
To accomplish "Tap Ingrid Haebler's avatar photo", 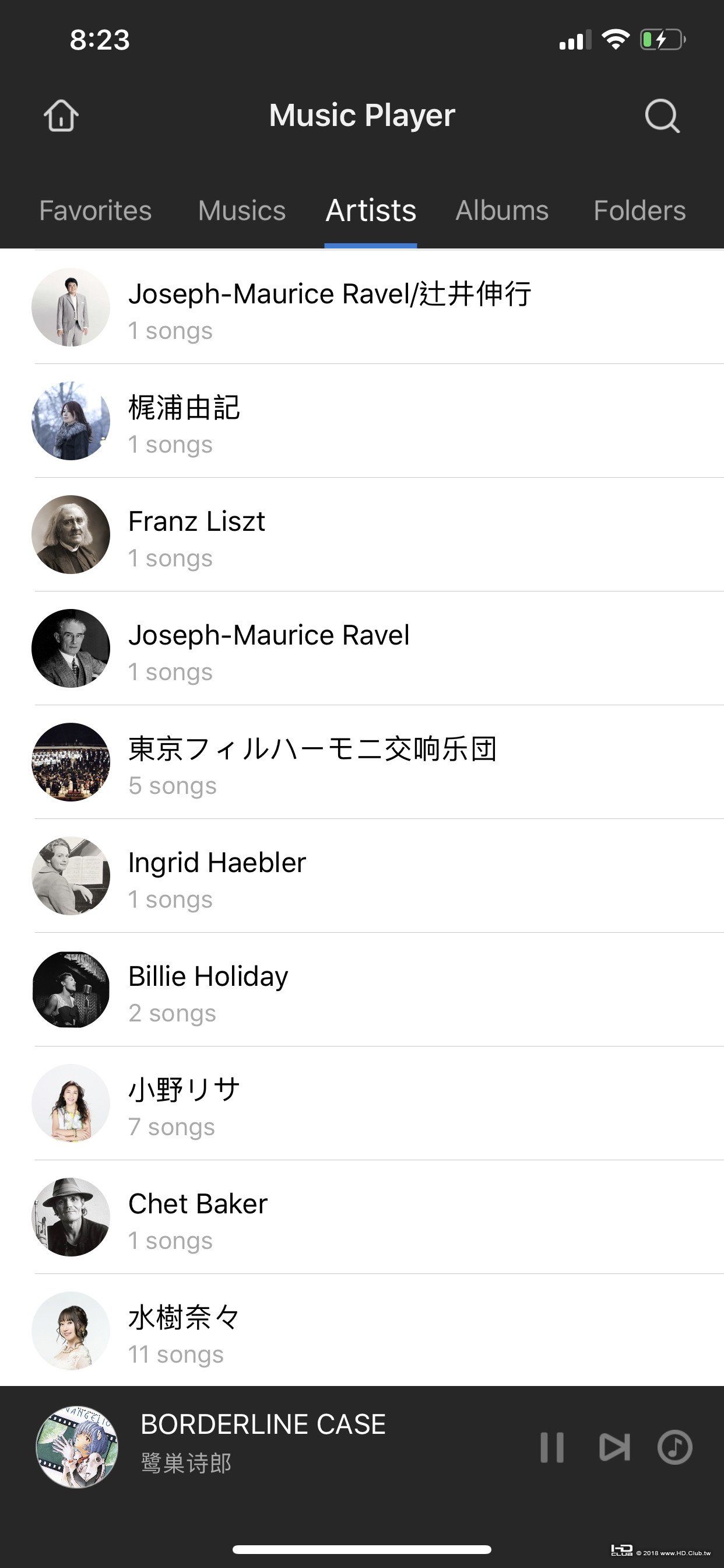I will click(71, 876).
